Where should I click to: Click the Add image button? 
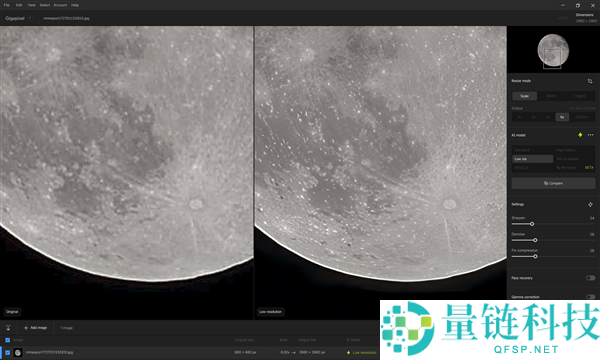pyautogui.click(x=35, y=328)
